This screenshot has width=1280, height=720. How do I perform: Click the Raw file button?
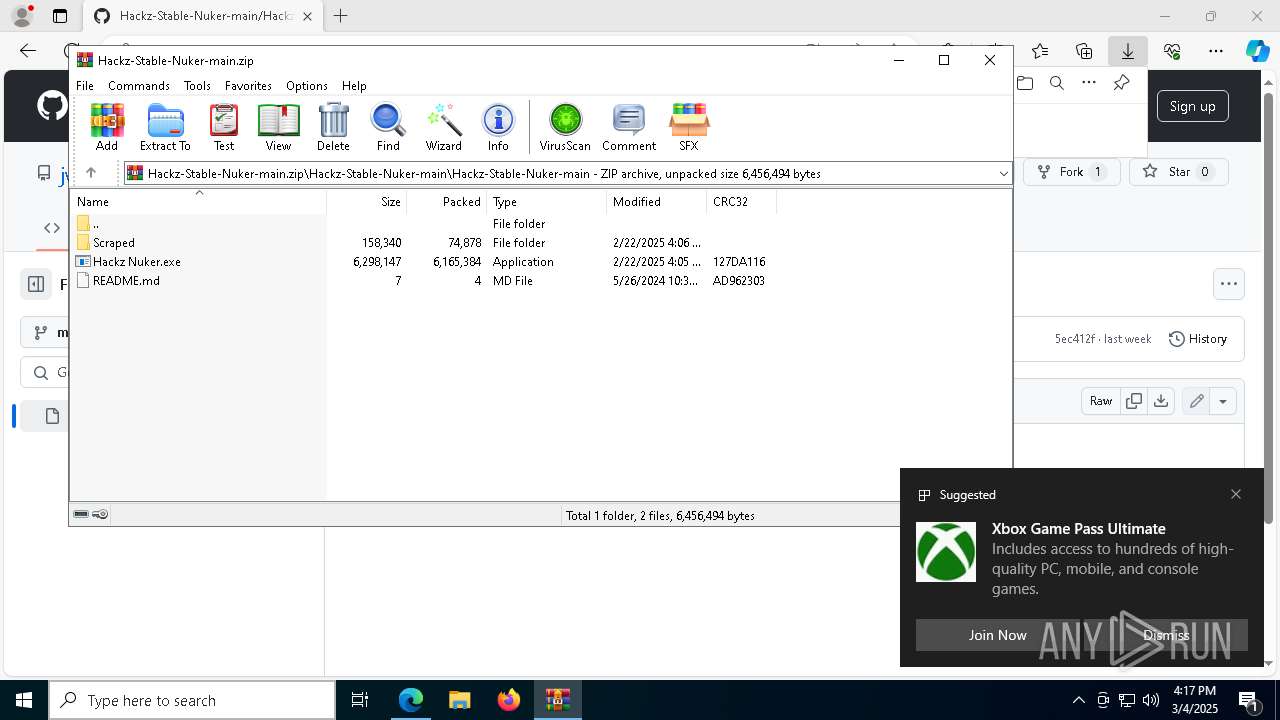coord(1101,401)
